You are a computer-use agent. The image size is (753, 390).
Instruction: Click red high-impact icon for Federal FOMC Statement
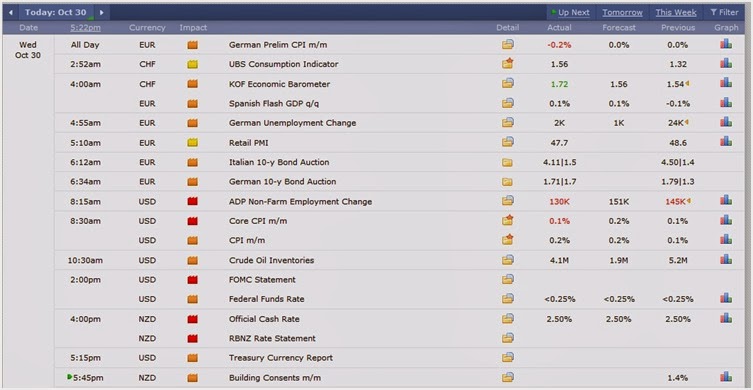[193, 280]
